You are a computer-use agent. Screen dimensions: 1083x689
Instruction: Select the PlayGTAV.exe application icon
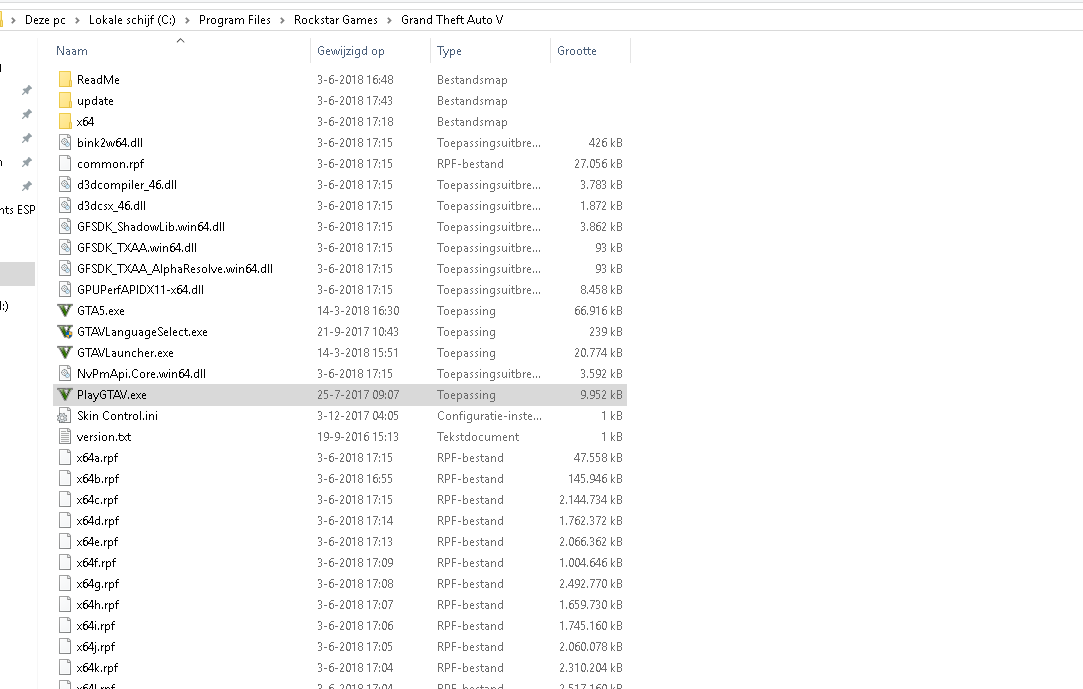click(x=65, y=395)
